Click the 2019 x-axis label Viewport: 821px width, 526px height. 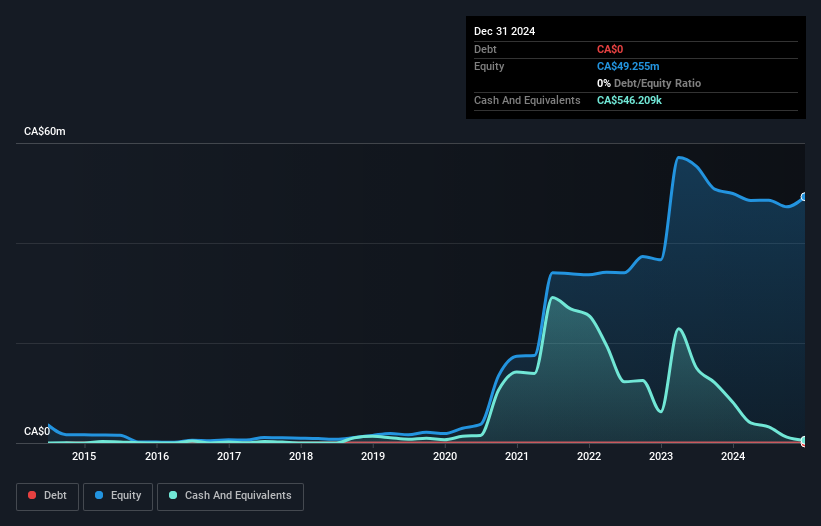tap(373, 456)
